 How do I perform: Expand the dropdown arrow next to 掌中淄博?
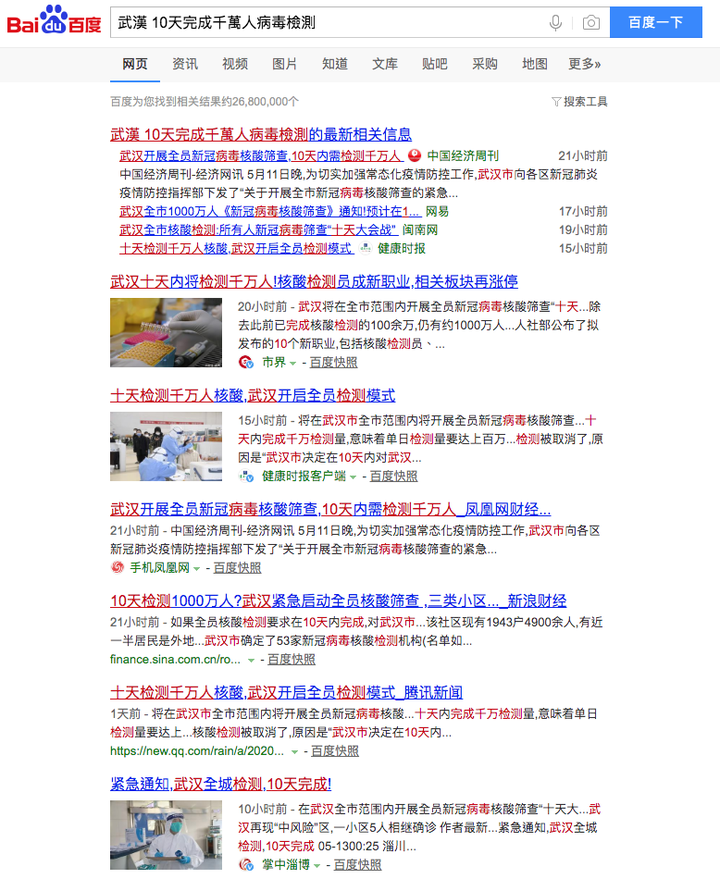pyautogui.click(x=317, y=866)
